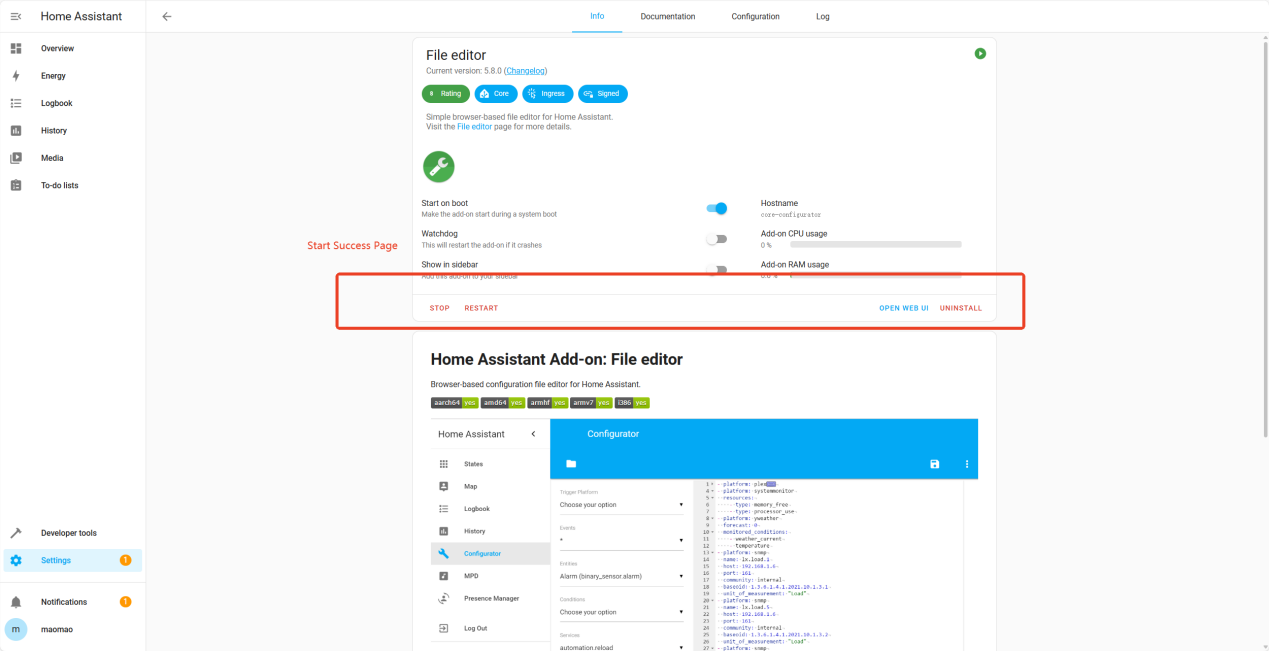Disable the Start on boot switch

point(716,208)
